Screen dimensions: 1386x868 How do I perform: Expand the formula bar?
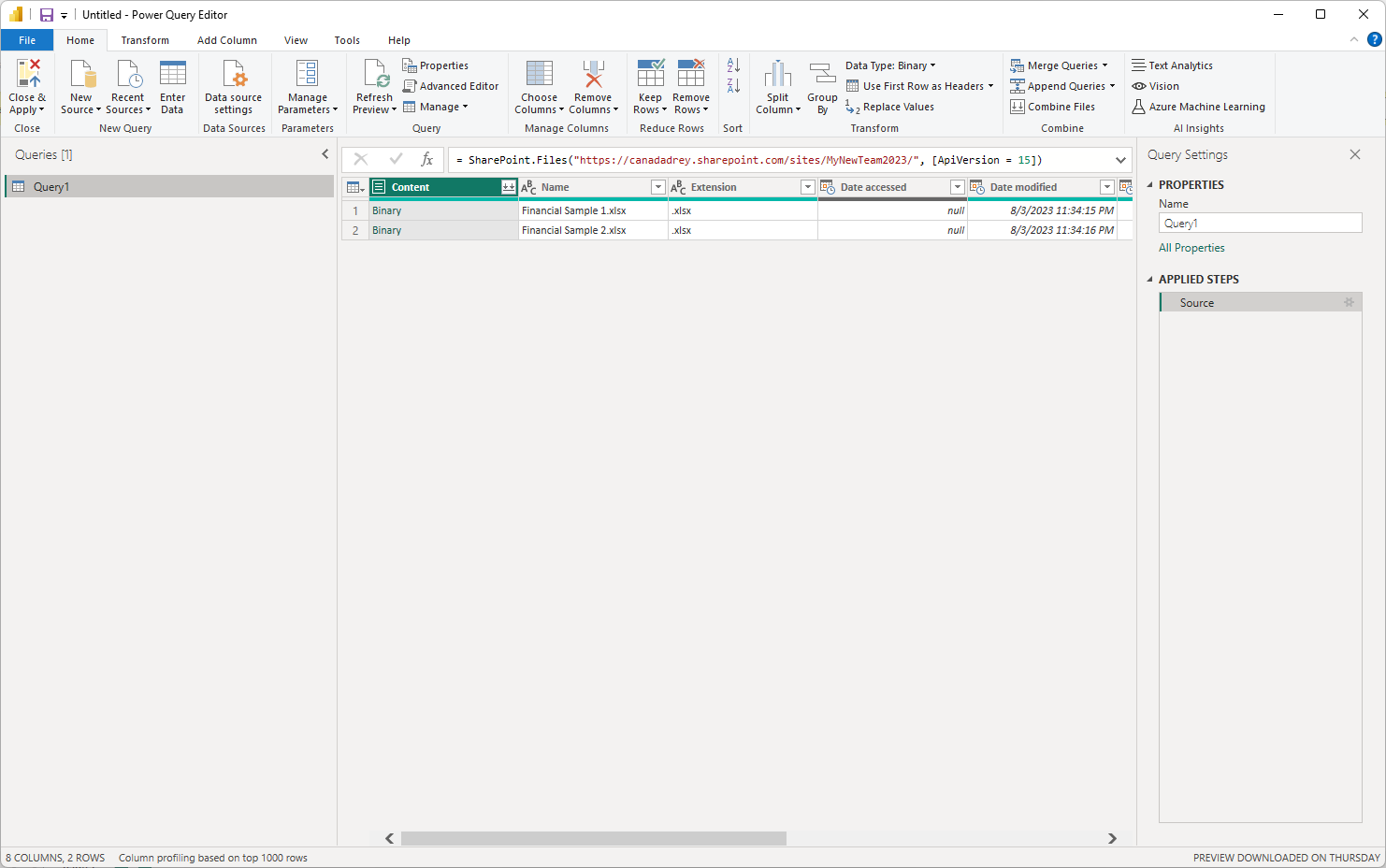click(x=1120, y=160)
